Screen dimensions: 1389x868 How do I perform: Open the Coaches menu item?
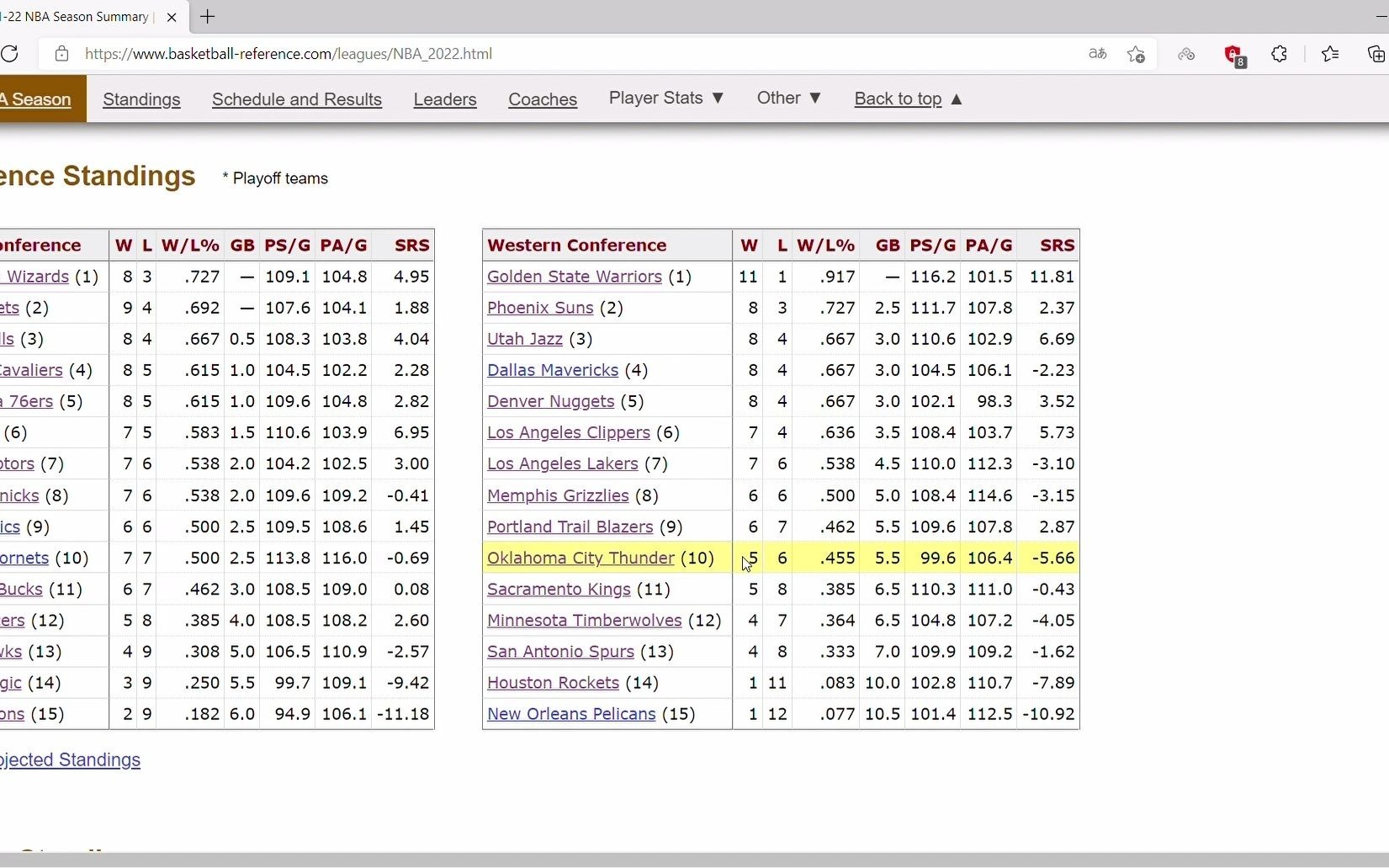[x=543, y=99]
